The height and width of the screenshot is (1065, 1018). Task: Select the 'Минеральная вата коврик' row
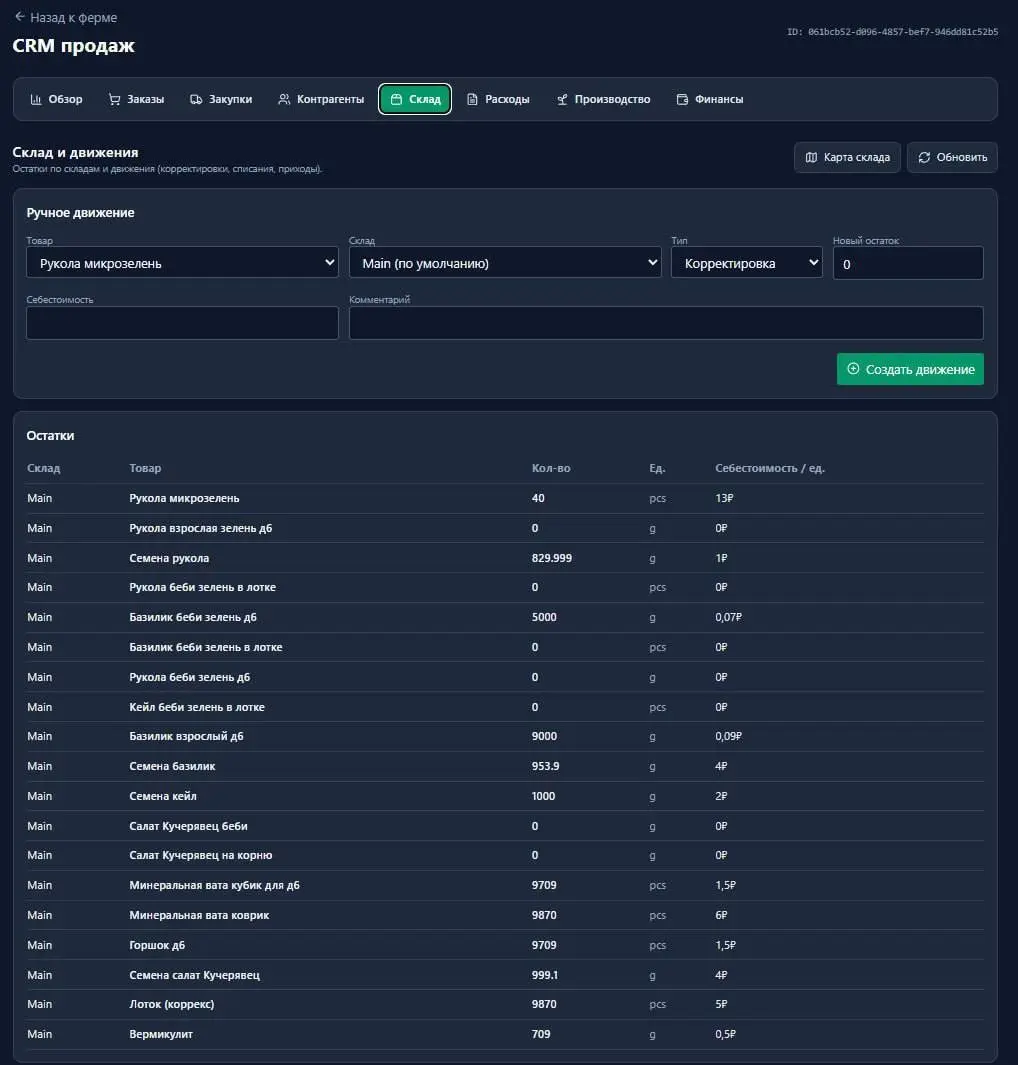(505, 915)
